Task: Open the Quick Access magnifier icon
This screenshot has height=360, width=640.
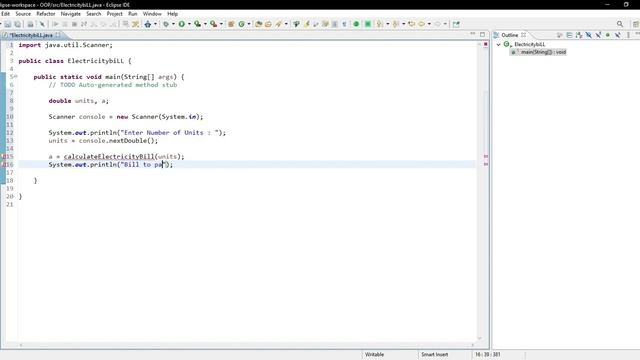Action: 620,24
